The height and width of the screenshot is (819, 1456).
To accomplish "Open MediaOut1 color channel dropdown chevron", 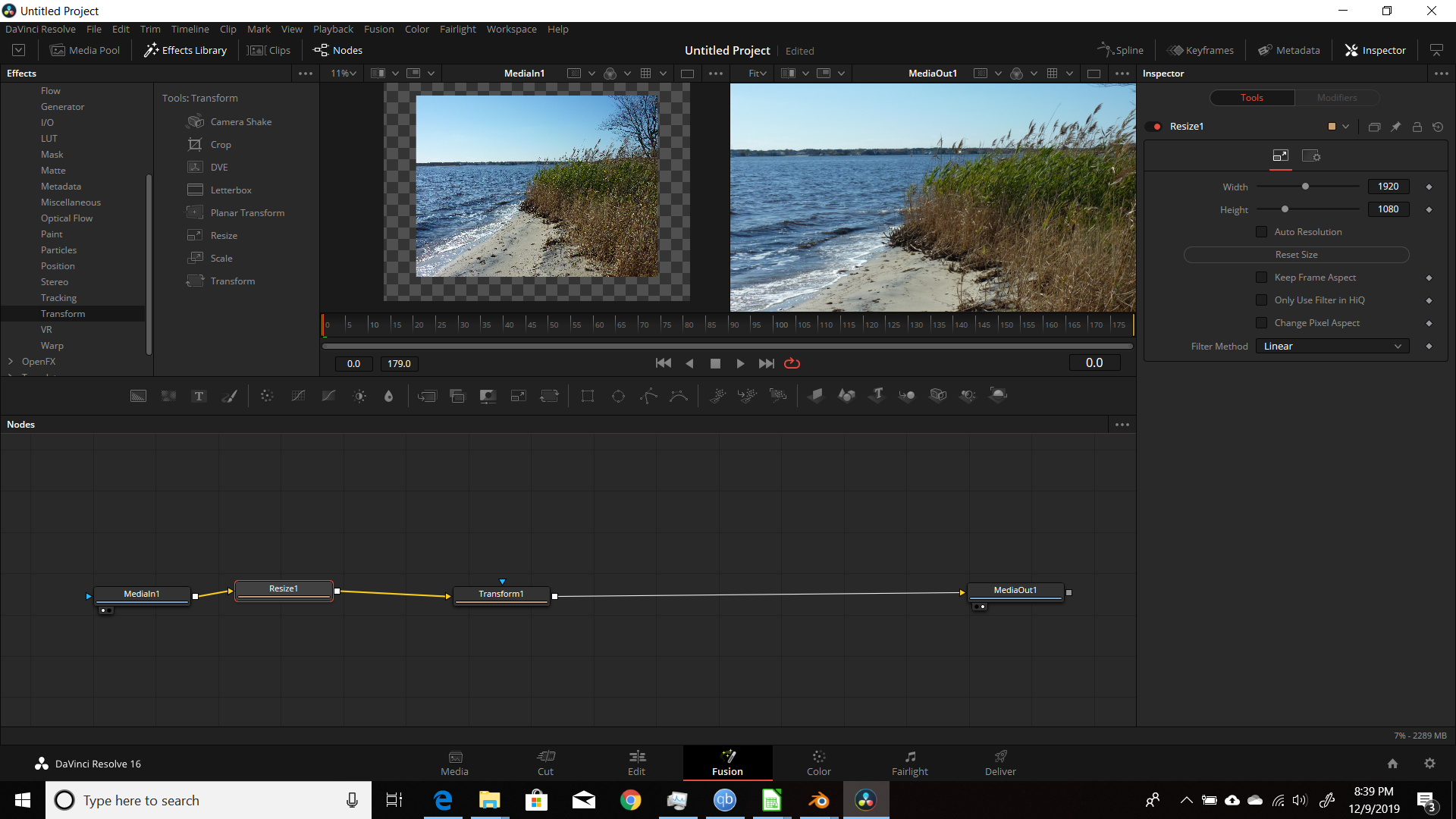I will pos(1034,74).
